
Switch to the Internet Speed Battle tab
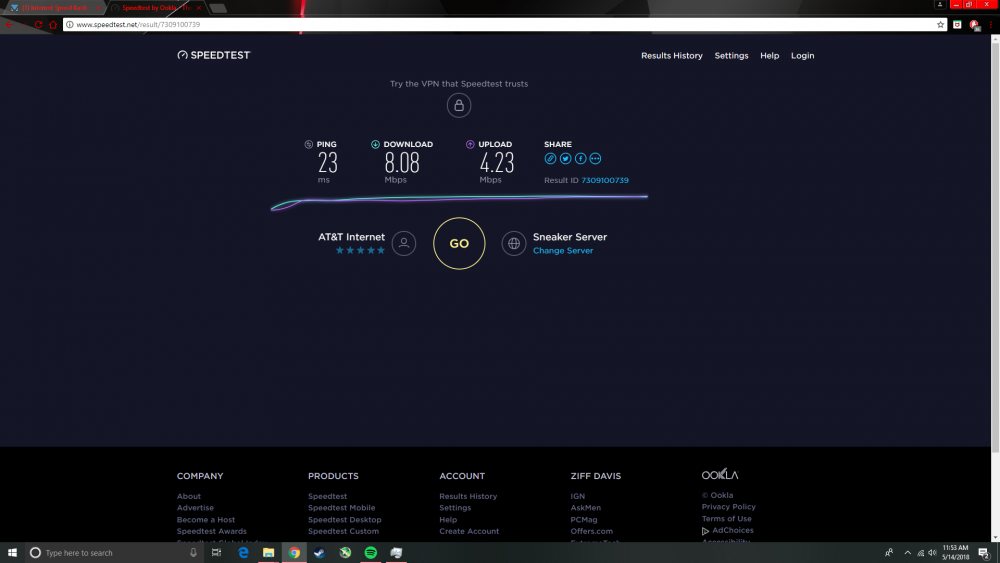click(x=54, y=8)
